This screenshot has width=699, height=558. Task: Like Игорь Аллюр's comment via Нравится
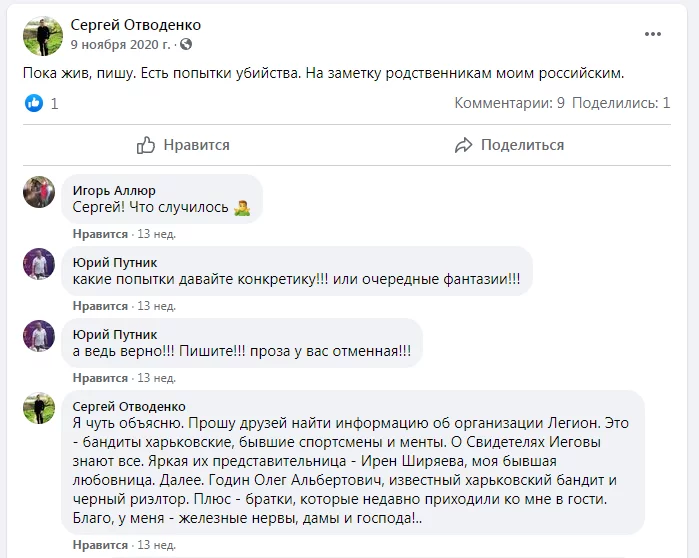pyautogui.click(x=100, y=234)
